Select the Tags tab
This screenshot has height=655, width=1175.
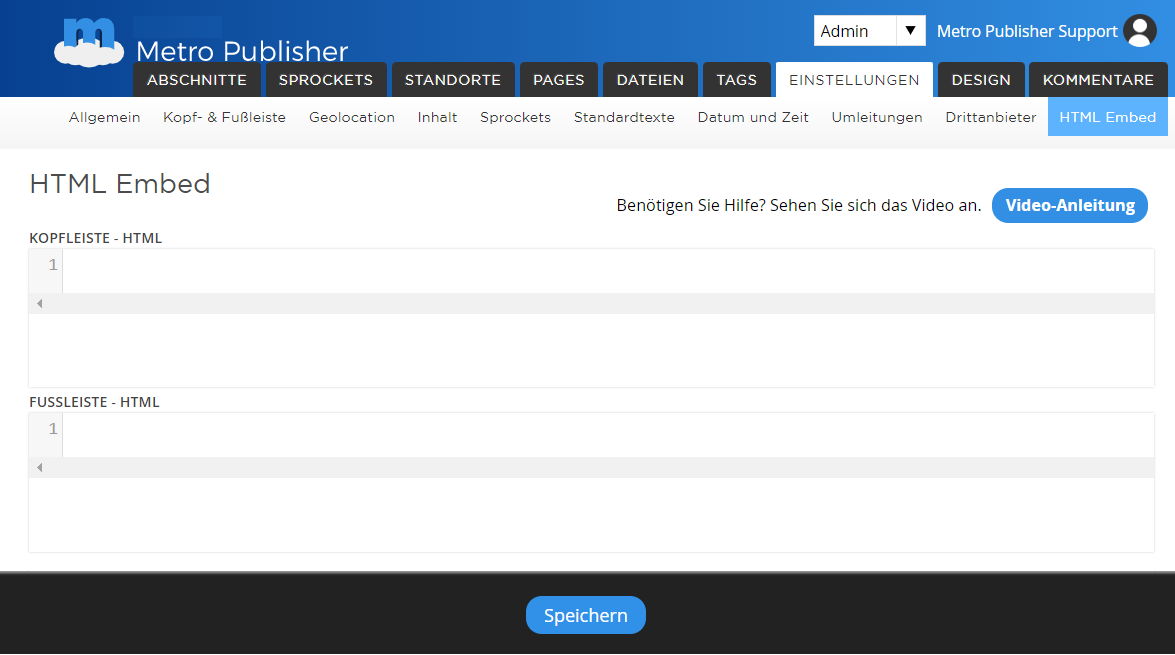click(x=737, y=79)
